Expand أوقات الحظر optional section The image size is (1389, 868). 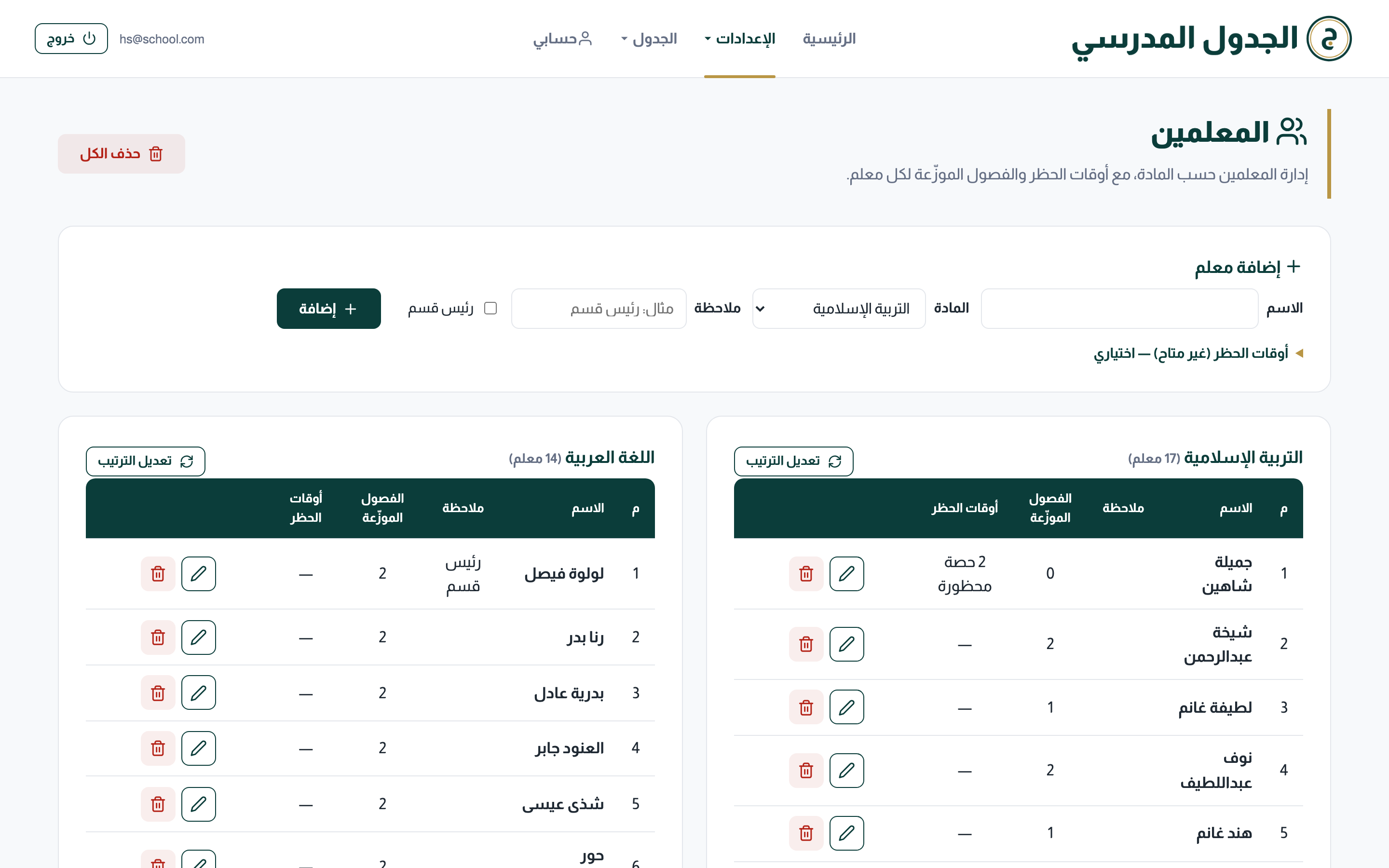click(1198, 353)
